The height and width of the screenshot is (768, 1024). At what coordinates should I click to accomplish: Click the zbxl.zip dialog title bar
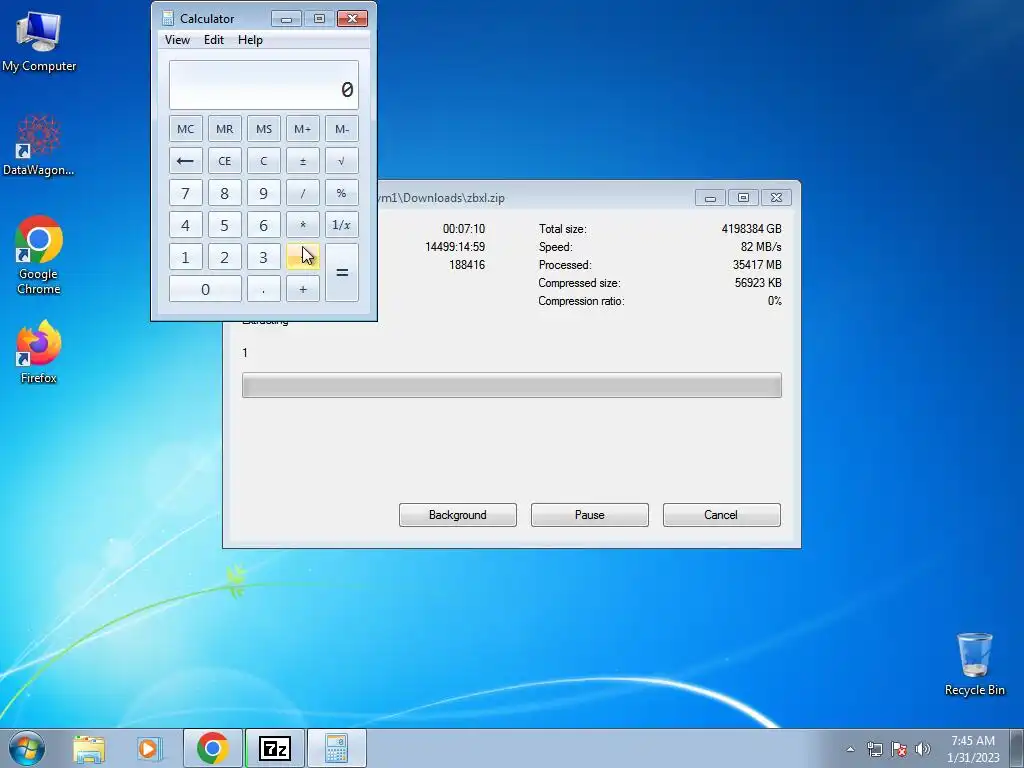(x=536, y=197)
